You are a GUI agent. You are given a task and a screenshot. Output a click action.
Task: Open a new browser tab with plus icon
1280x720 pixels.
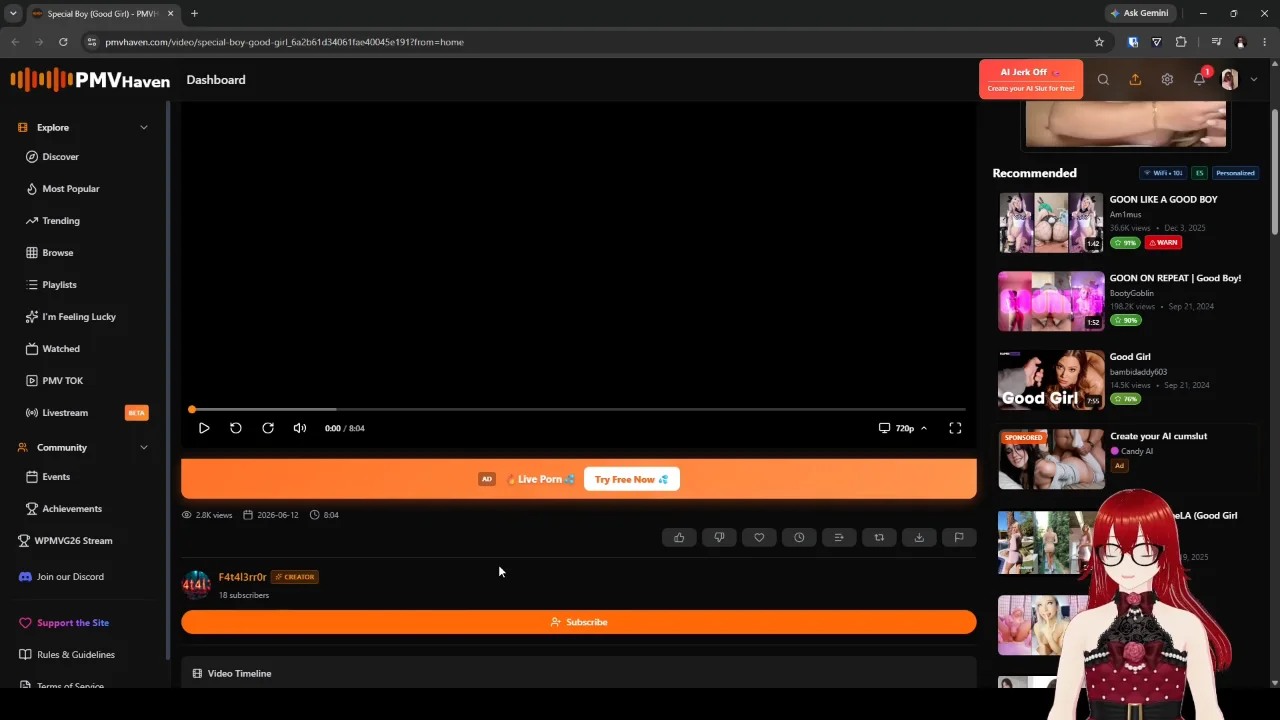click(x=194, y=13)
